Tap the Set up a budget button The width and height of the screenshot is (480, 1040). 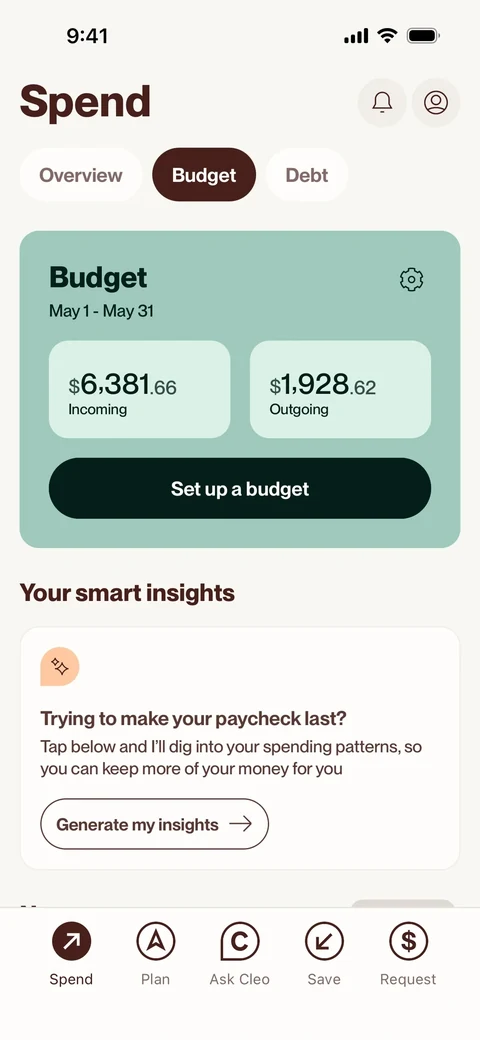click(x=240, y=489)
